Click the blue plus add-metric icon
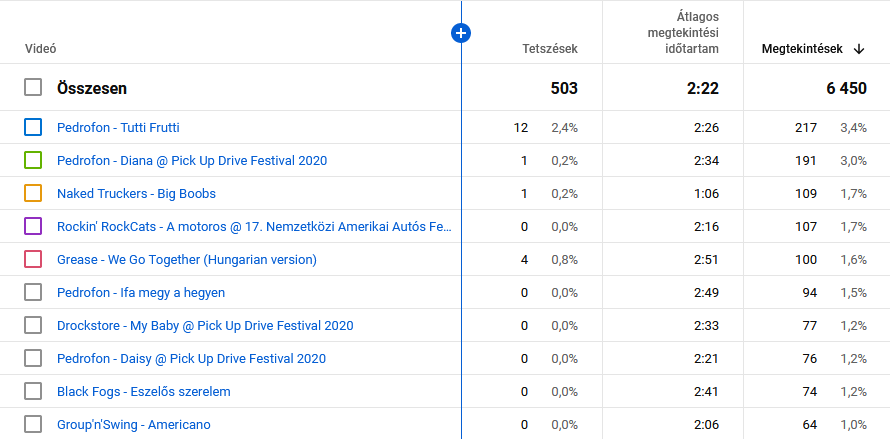The height and width of the screenshot is (439, 890). (461, 33)
